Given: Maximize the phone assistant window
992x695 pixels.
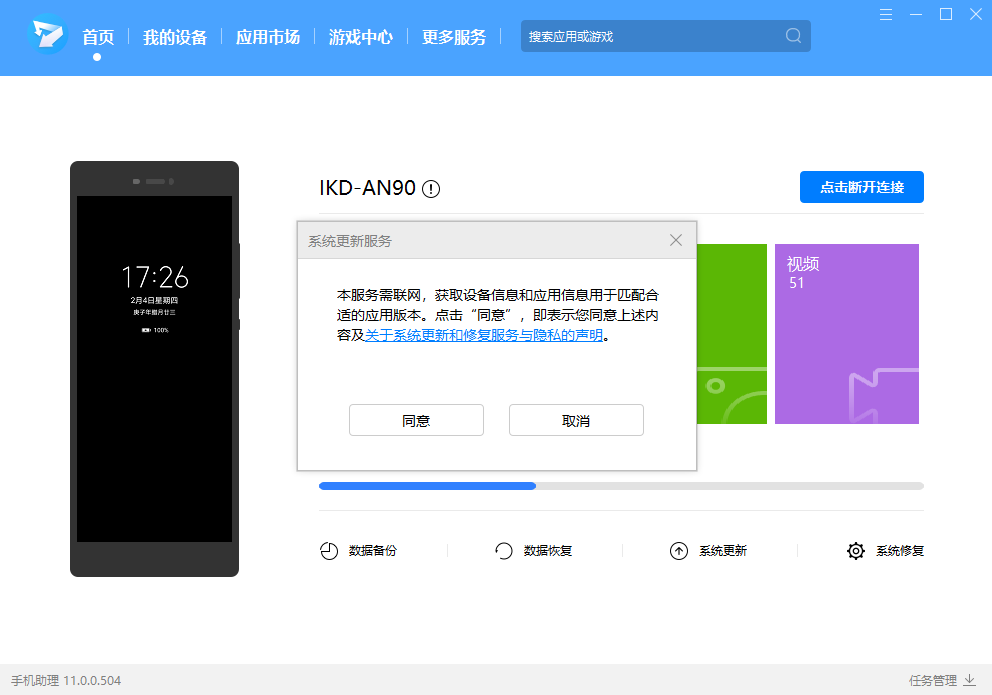Looking at the screenshot, I should point(946,15).
